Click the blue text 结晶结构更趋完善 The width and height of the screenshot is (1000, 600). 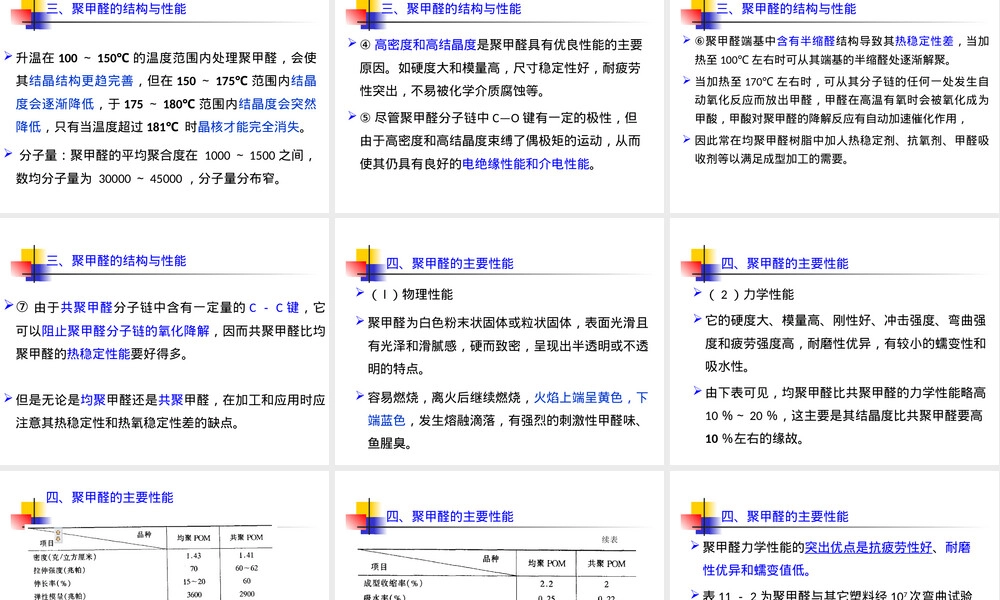pyautogui.click(x=81, y=81)
